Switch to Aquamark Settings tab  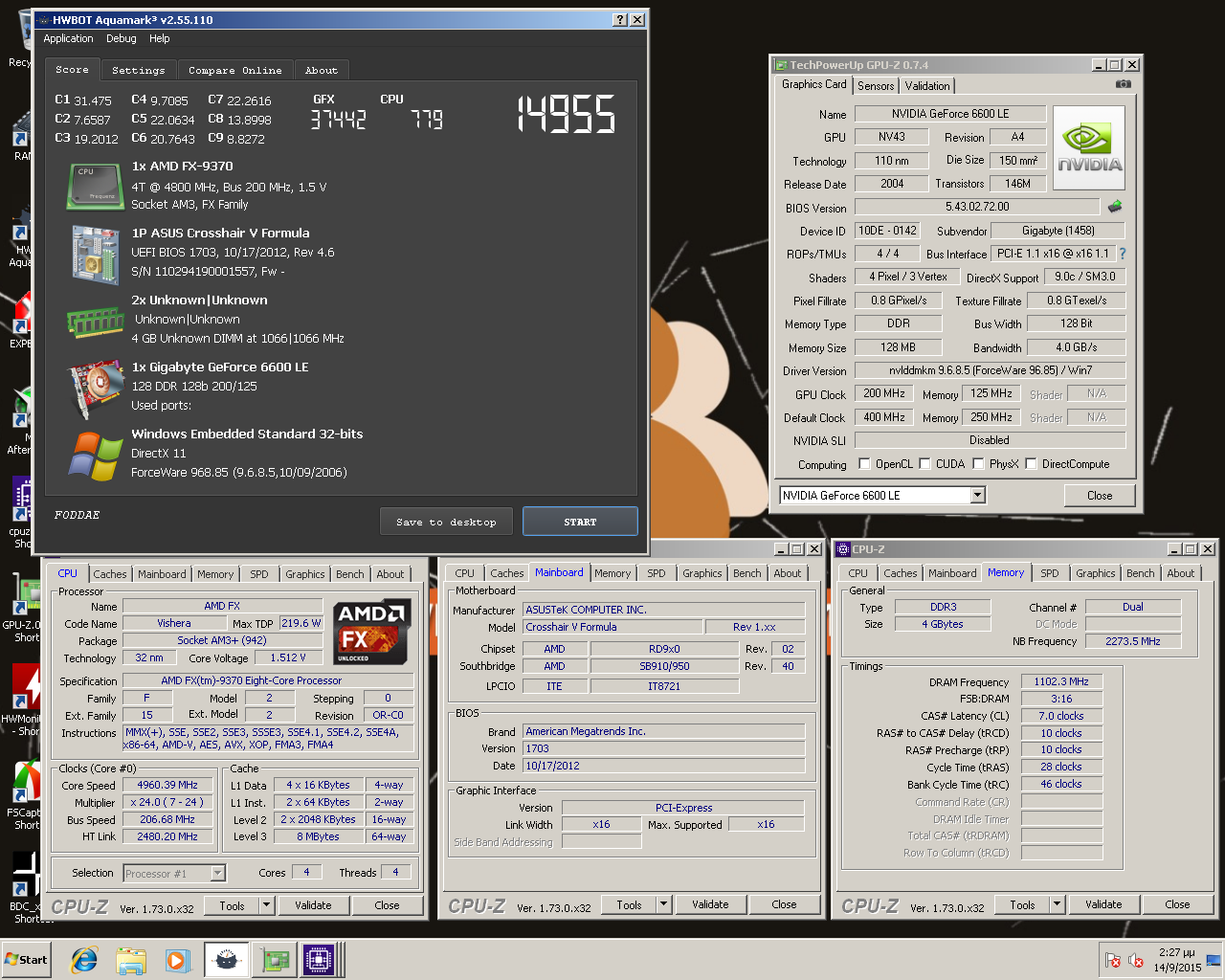coord(138,70)
